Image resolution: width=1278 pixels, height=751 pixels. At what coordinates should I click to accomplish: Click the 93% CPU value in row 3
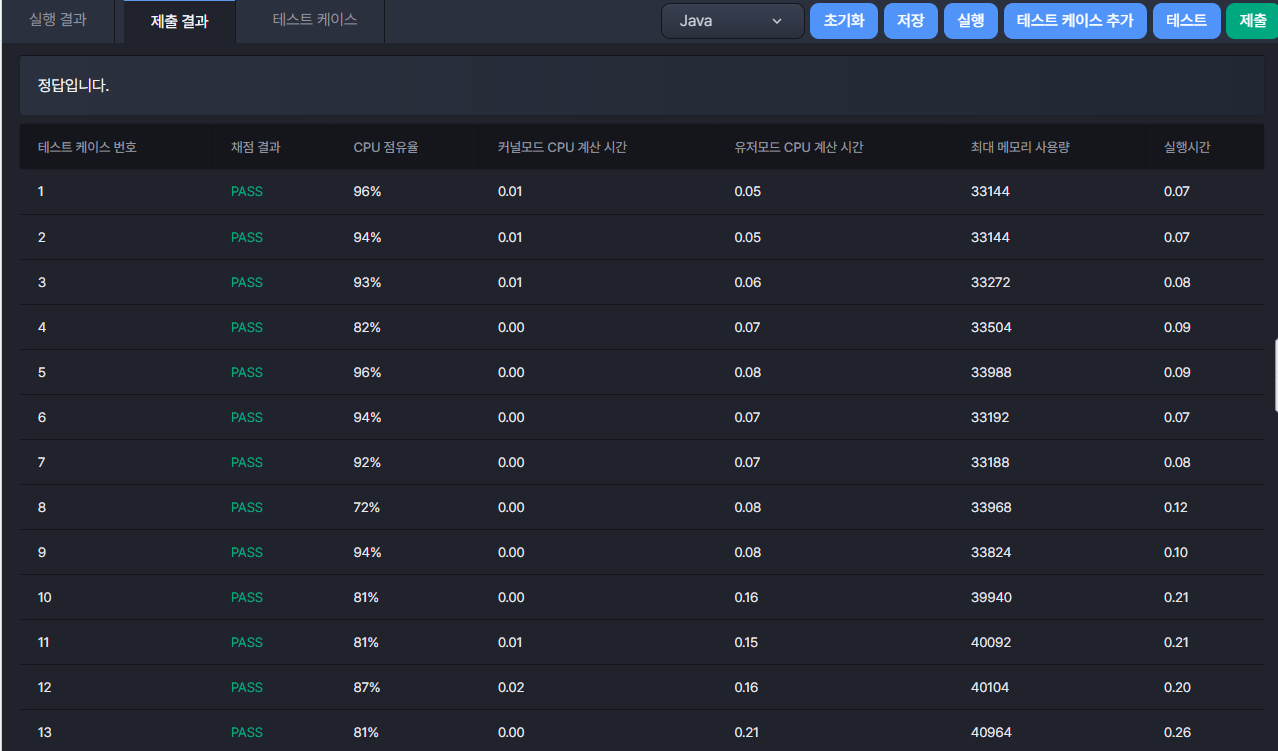coord(367,282)
